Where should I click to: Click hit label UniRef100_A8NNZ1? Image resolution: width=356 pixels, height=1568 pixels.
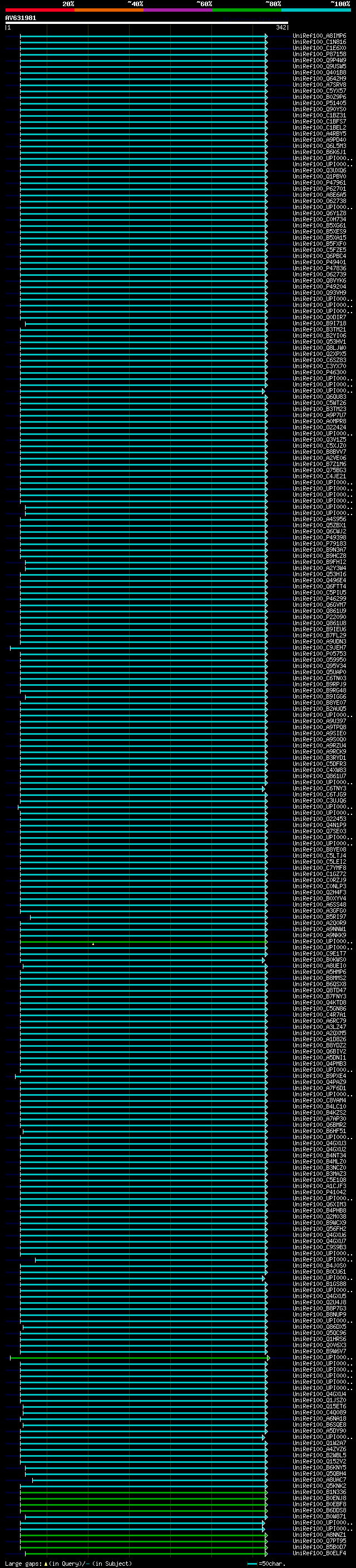[x=319, y=1535]
